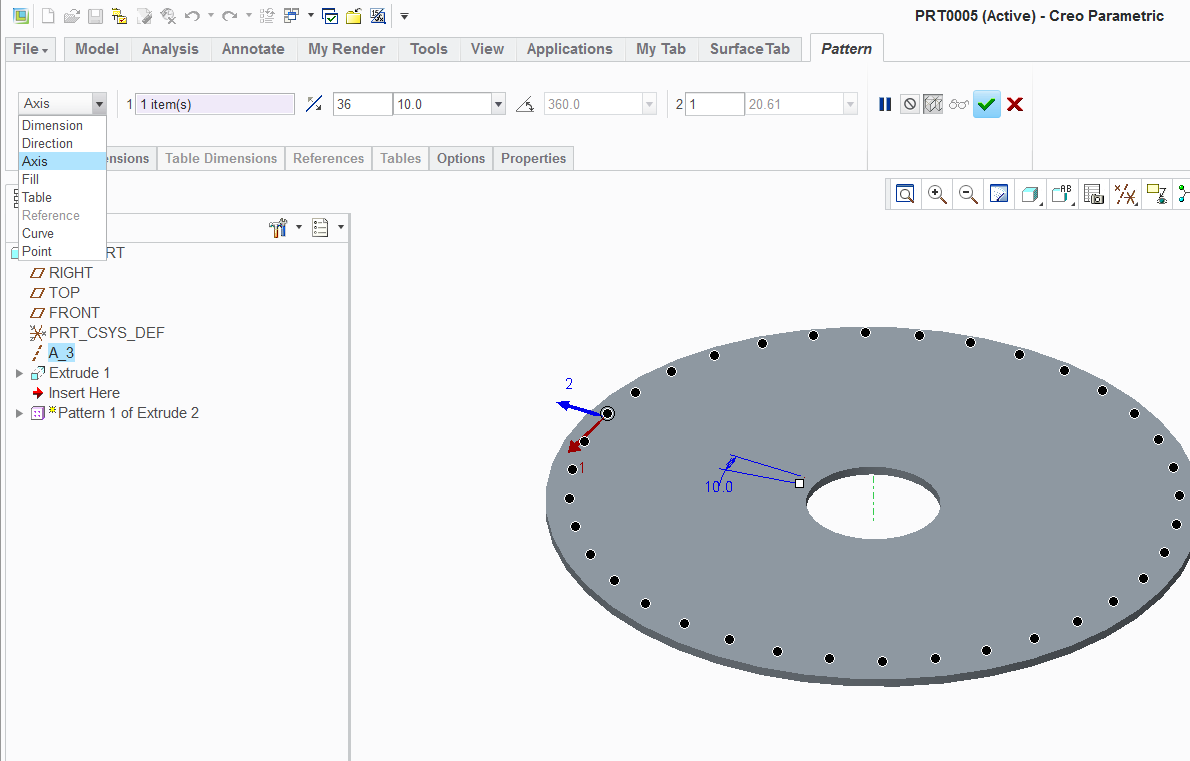Accept the pattern with the green checkmark

point(987,105)
